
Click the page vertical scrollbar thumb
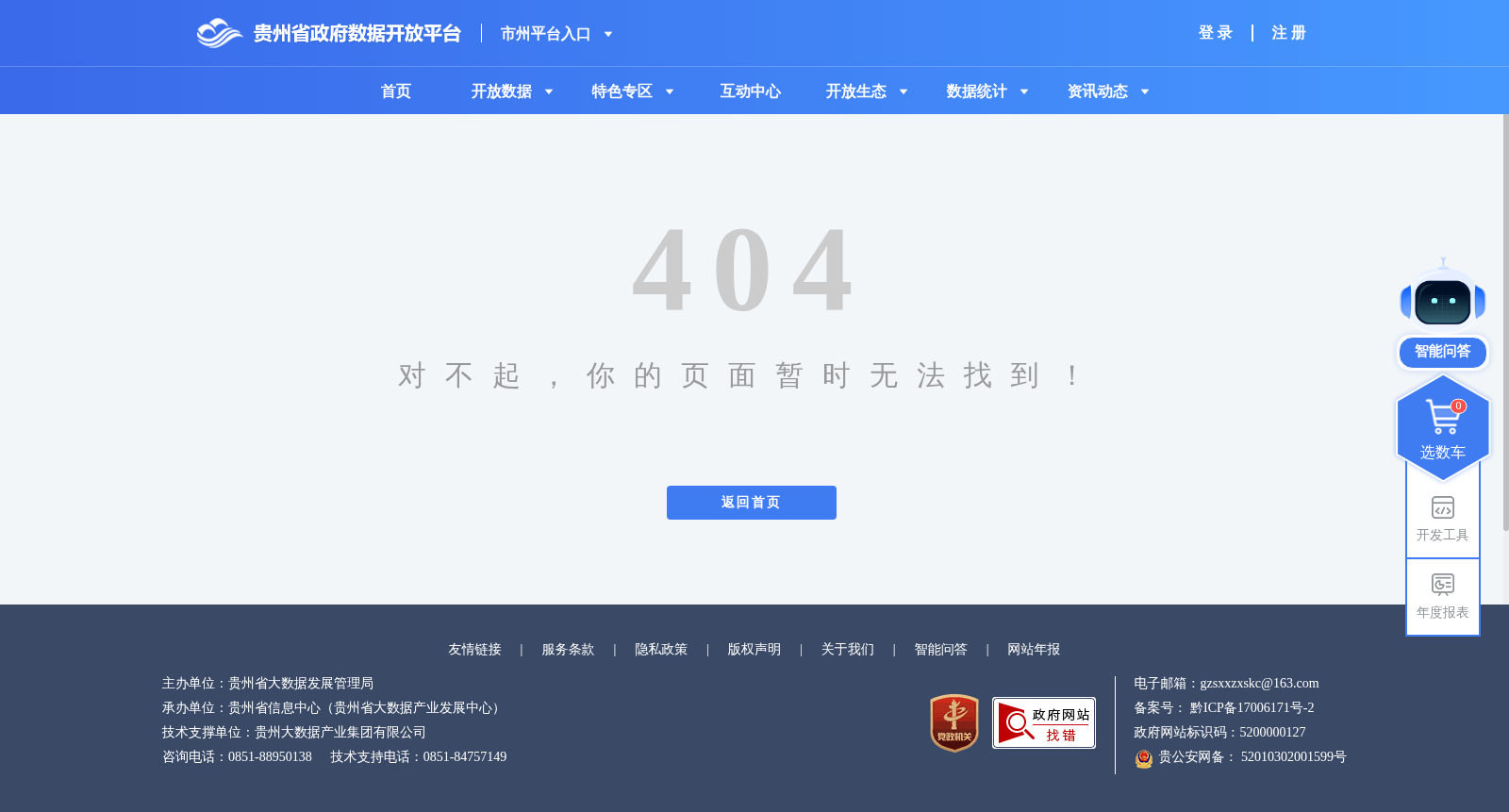coord(1505,322)
